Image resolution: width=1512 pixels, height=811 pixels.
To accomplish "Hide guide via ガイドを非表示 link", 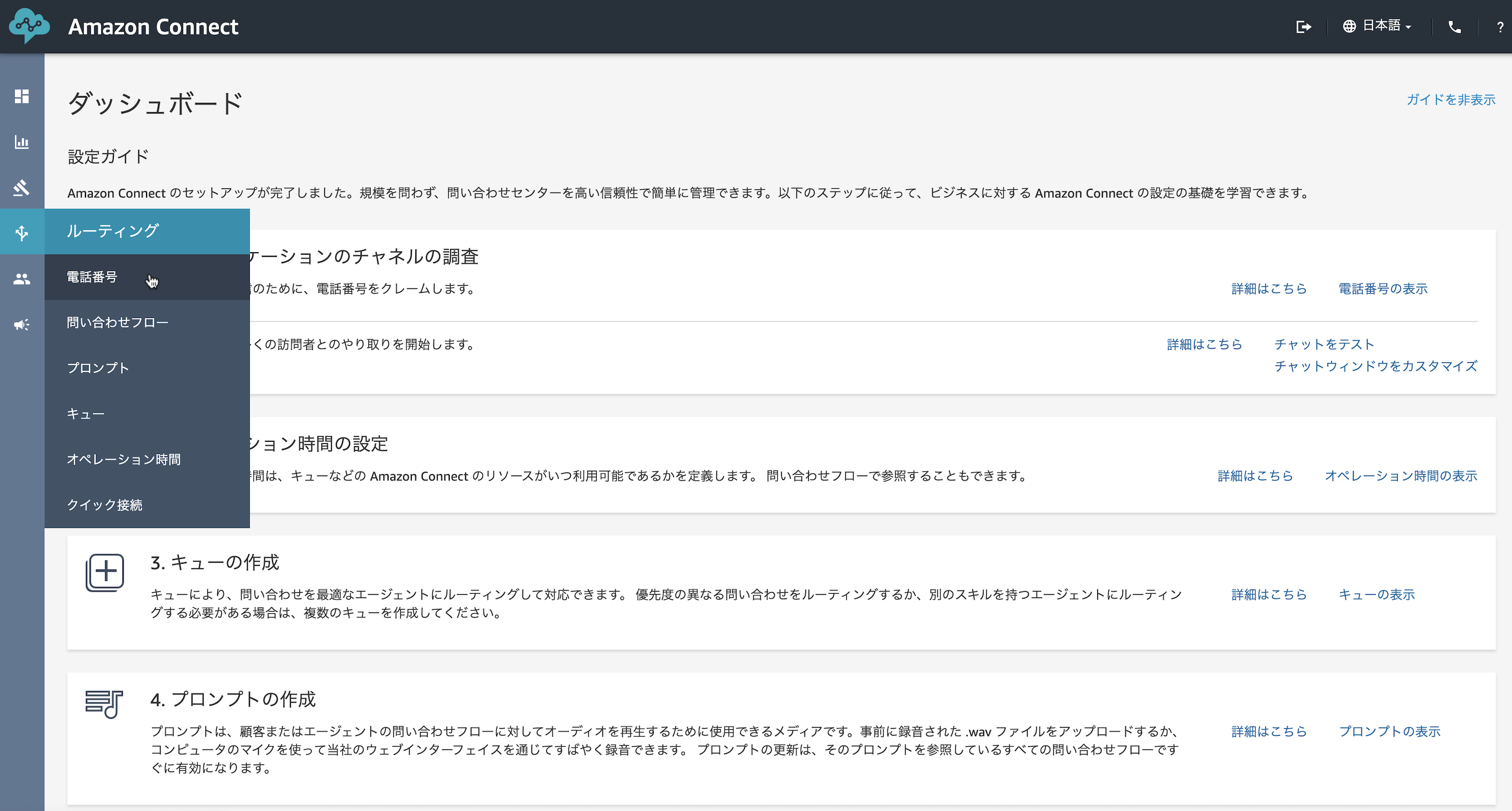I will [1450, 99].
